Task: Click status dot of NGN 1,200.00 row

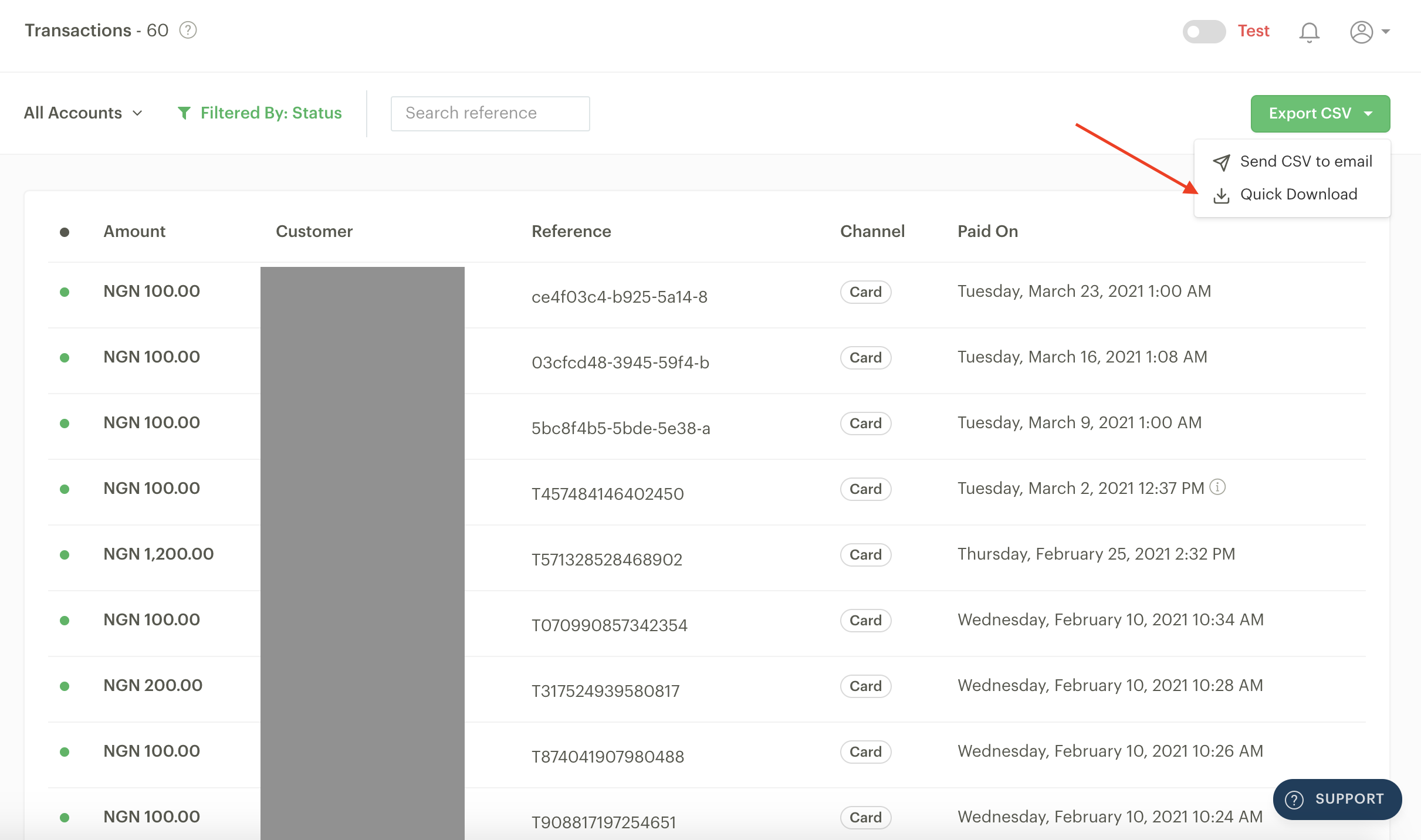Action: click(x=65, y=554)
